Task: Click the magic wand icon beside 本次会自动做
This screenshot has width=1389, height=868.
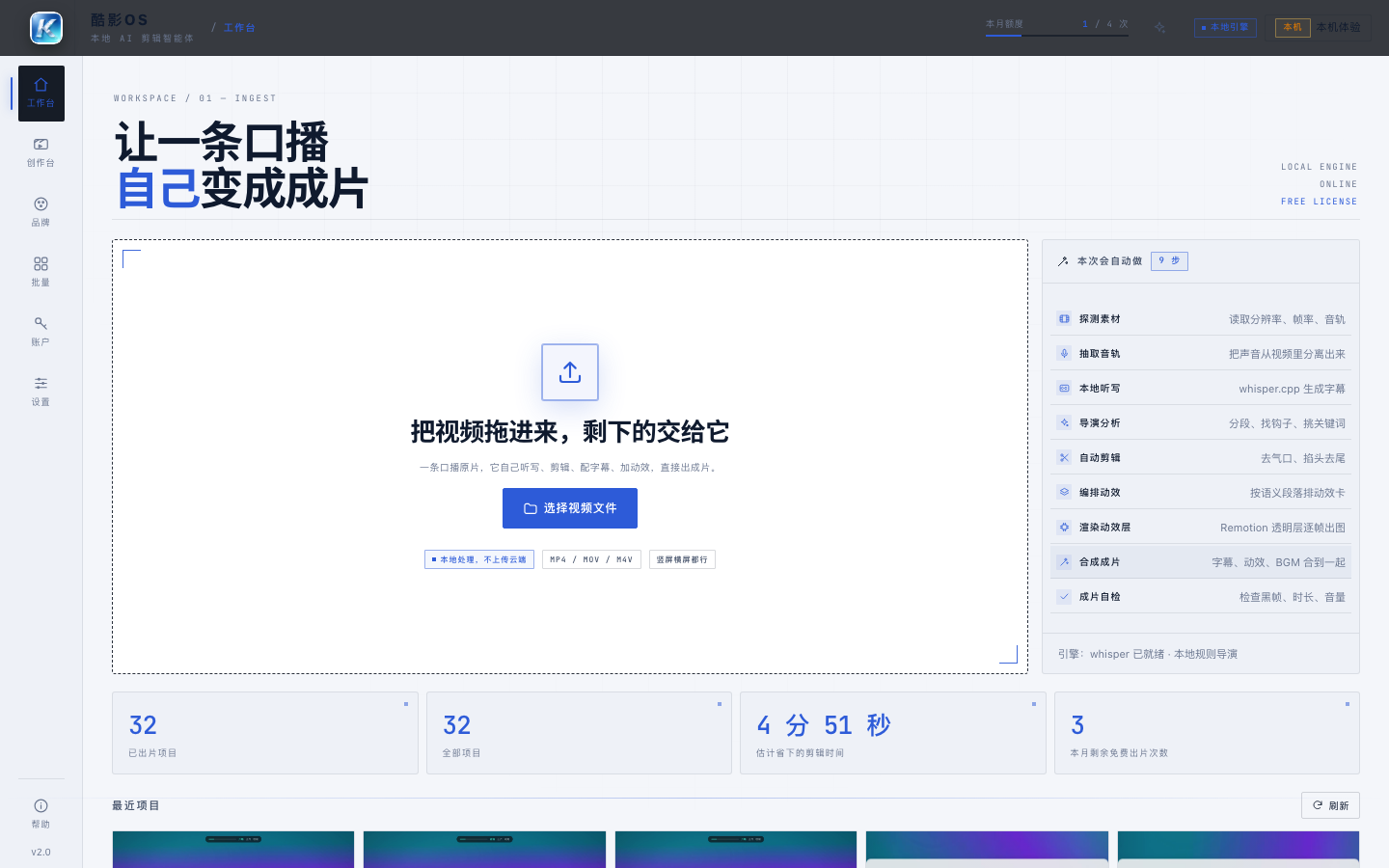Action: [1063, 261]
